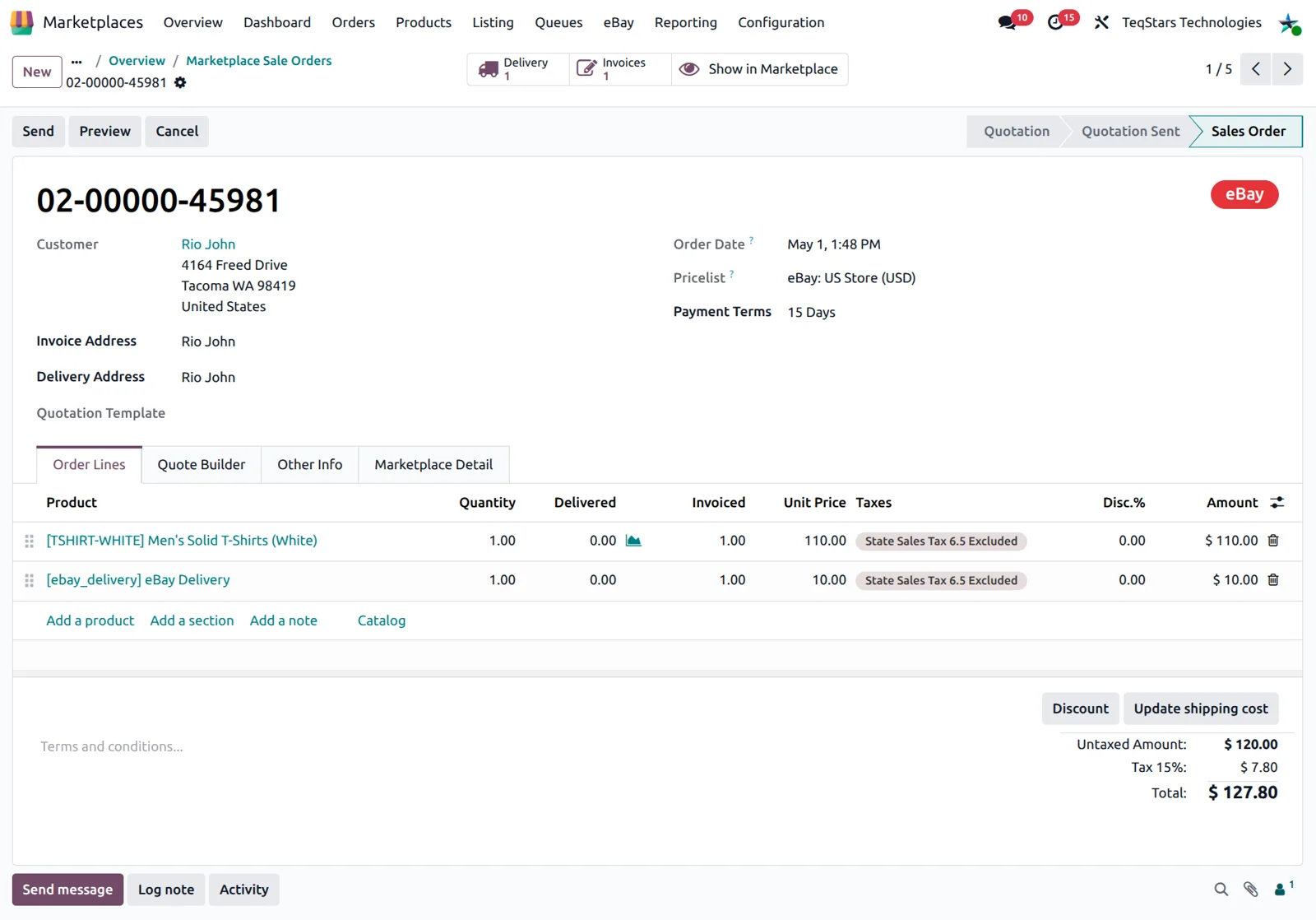Delete the Men's Solid T-Shirts line
Viewport: 1316px width, 920px height.
(x=1273, y=541)
